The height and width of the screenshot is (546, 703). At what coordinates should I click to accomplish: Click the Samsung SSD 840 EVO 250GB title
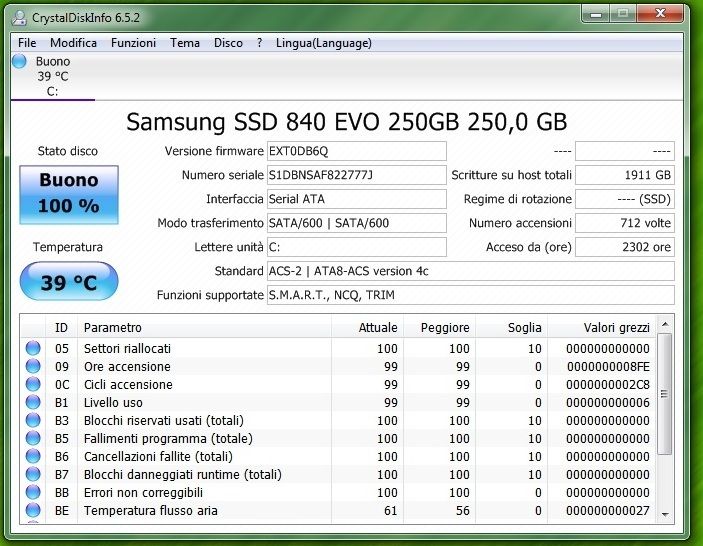(347, 121)
